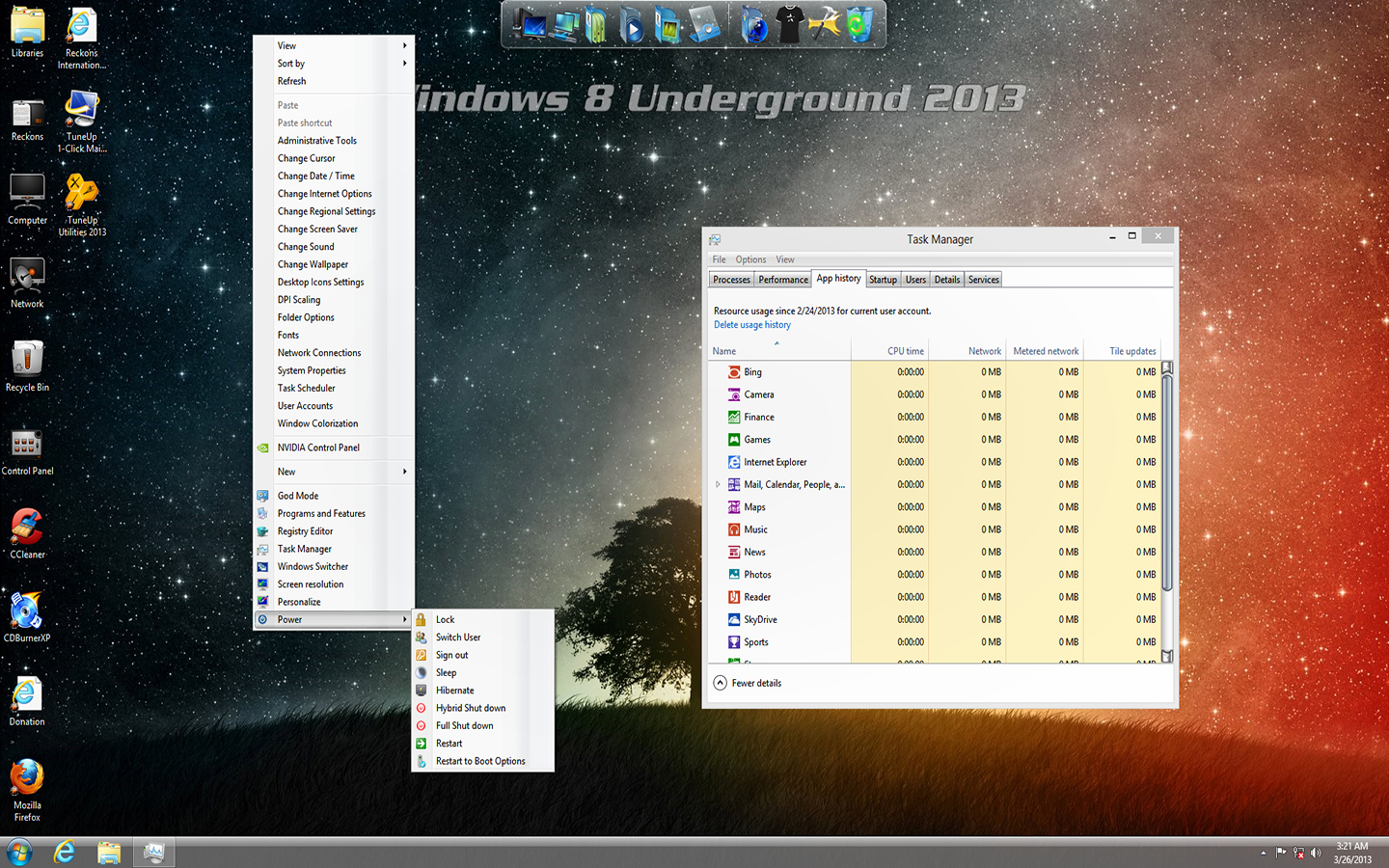Choose Restart to Boot Options
The width and height of the screenshot is (1389, 868).
coord(482,761)
